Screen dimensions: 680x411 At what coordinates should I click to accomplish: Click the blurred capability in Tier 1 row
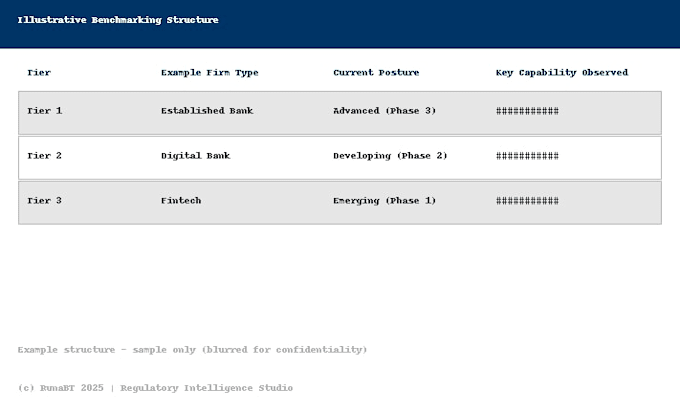coord(527,111)
